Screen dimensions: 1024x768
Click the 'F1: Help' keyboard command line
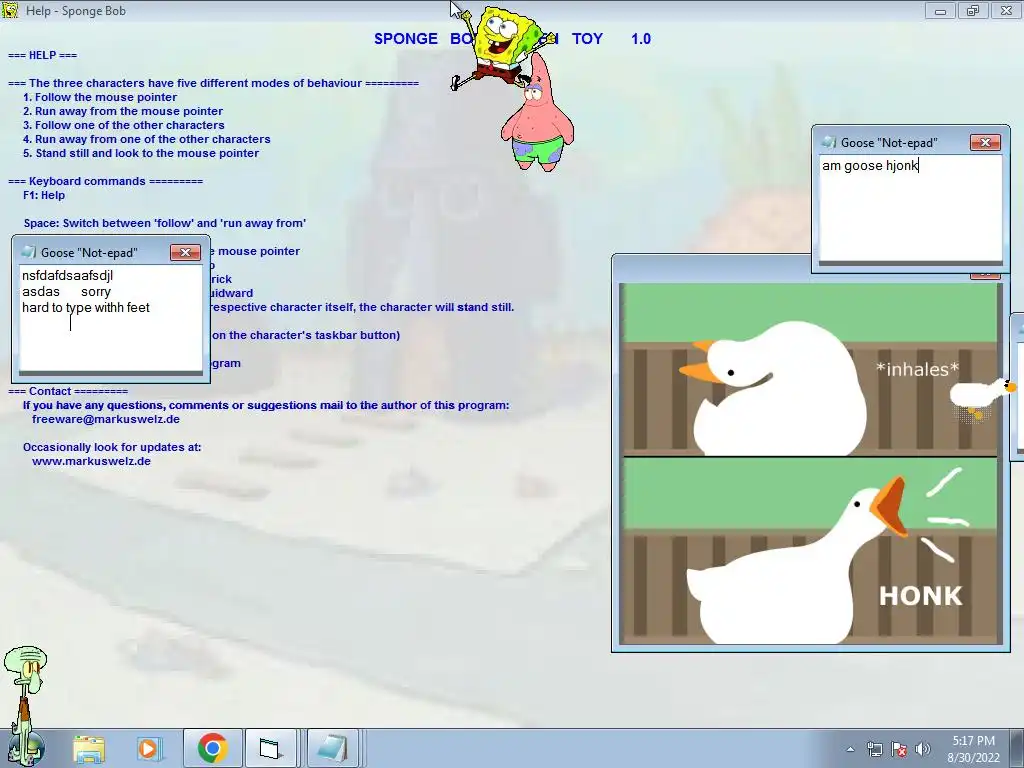coord(44,195)
